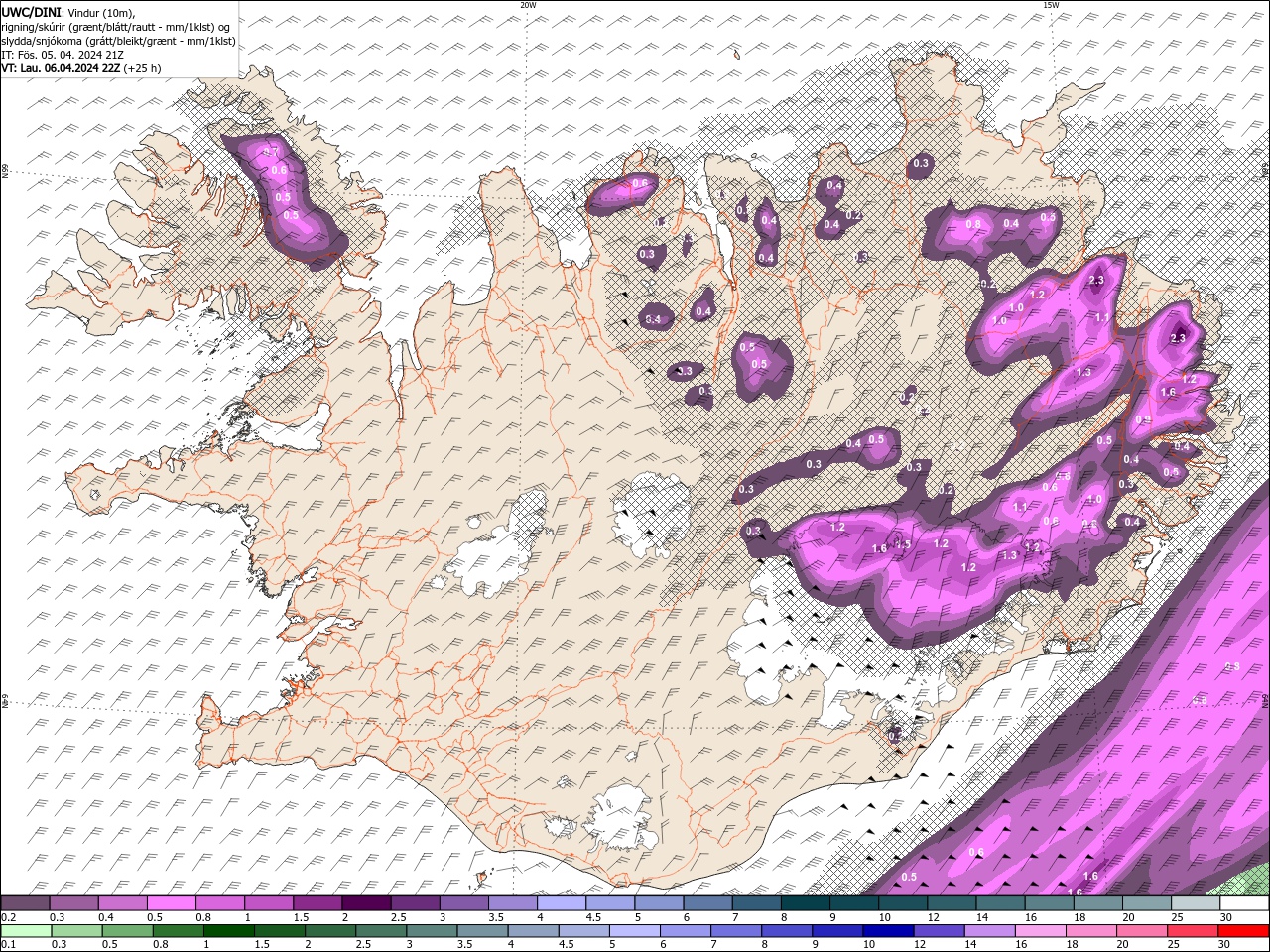The height and width of the screenshot is (952, 1270).
Task: Pick the darkest purple 2 snow-scale swatch
Action: [366, 903]
